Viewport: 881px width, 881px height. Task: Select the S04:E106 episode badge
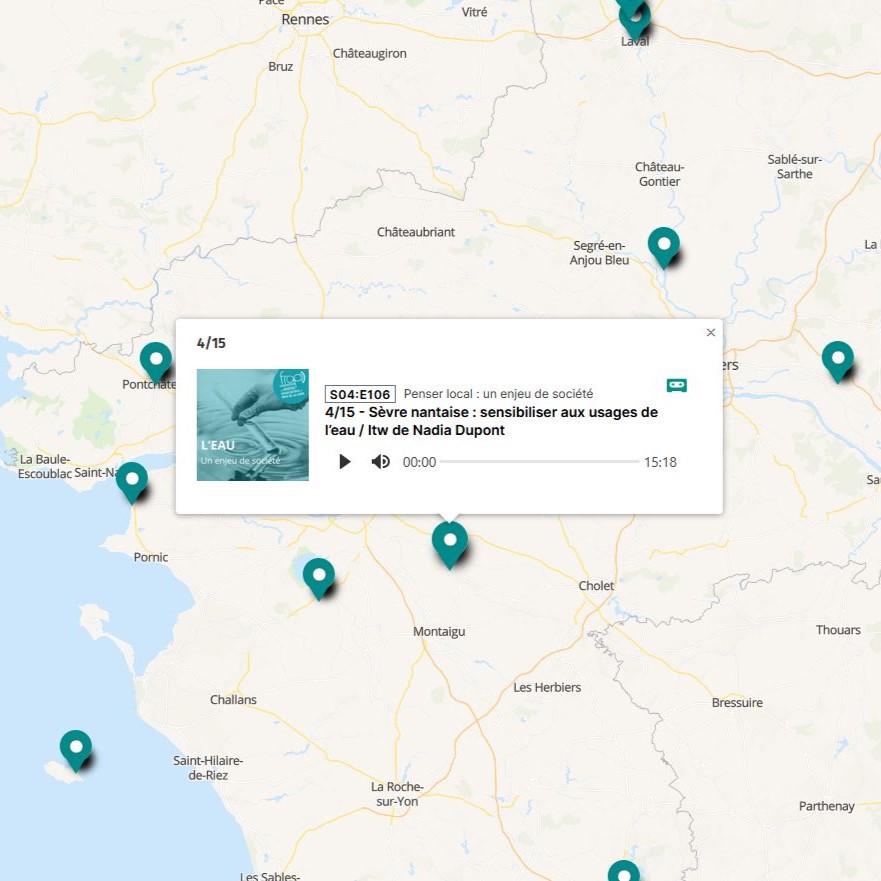(360, 394)
